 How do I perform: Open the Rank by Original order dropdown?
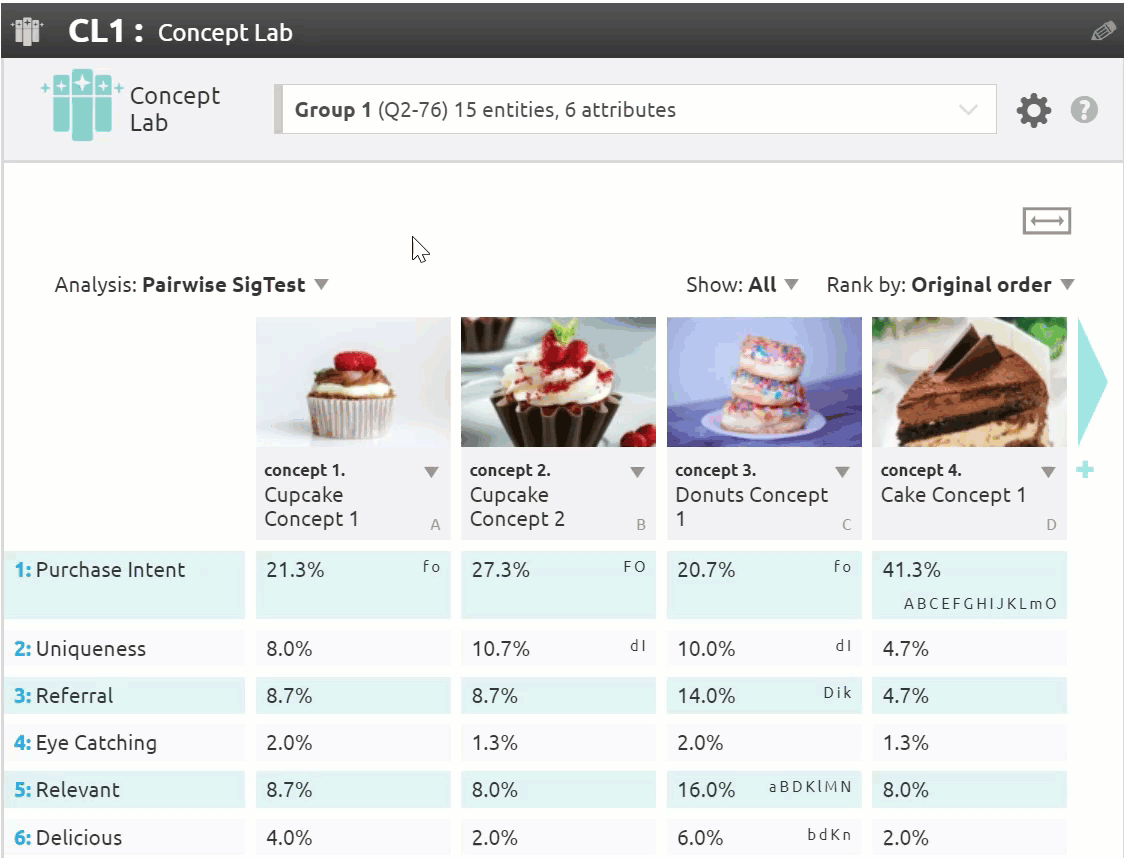(1067, 285)
